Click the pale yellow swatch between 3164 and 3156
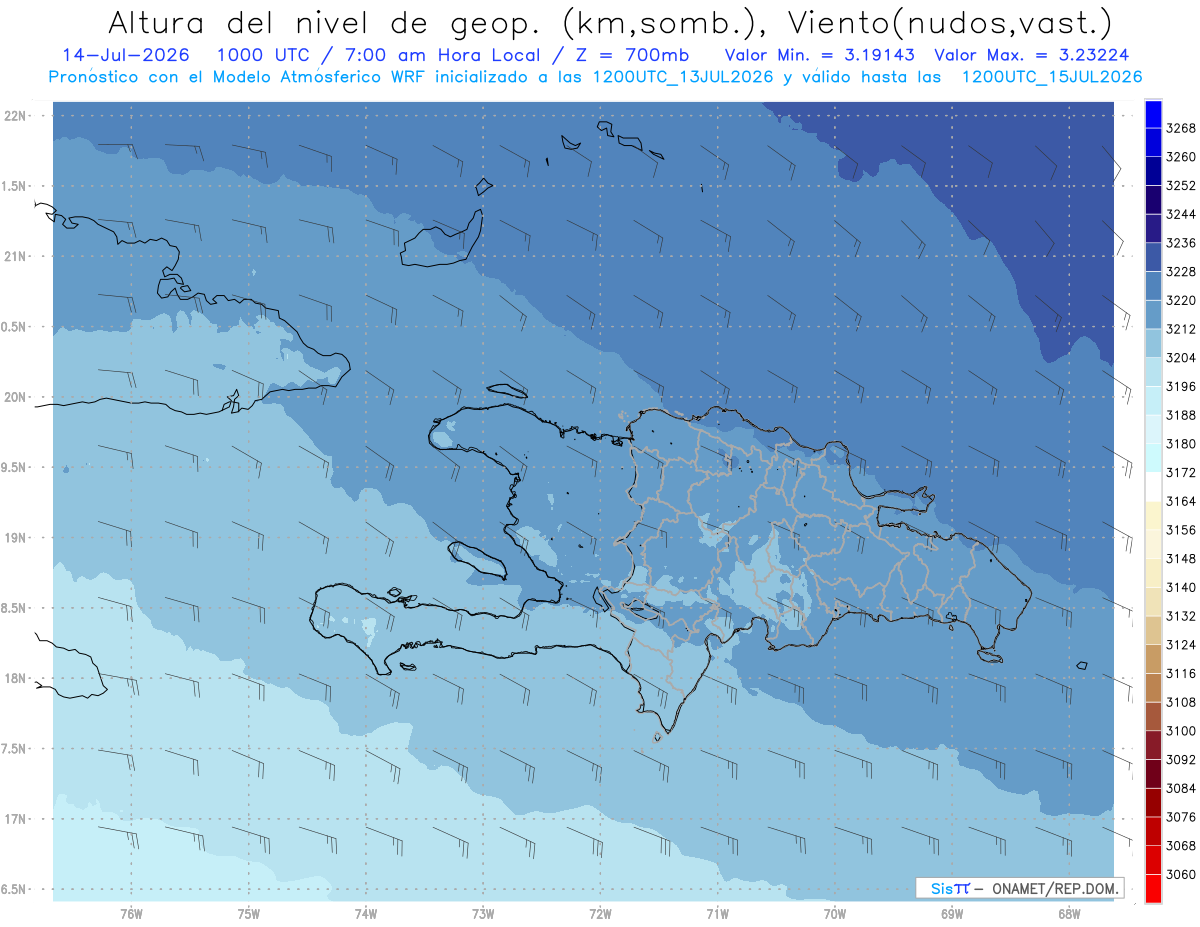Screen dimensions: 1200x927 [x=1153, y=516]
